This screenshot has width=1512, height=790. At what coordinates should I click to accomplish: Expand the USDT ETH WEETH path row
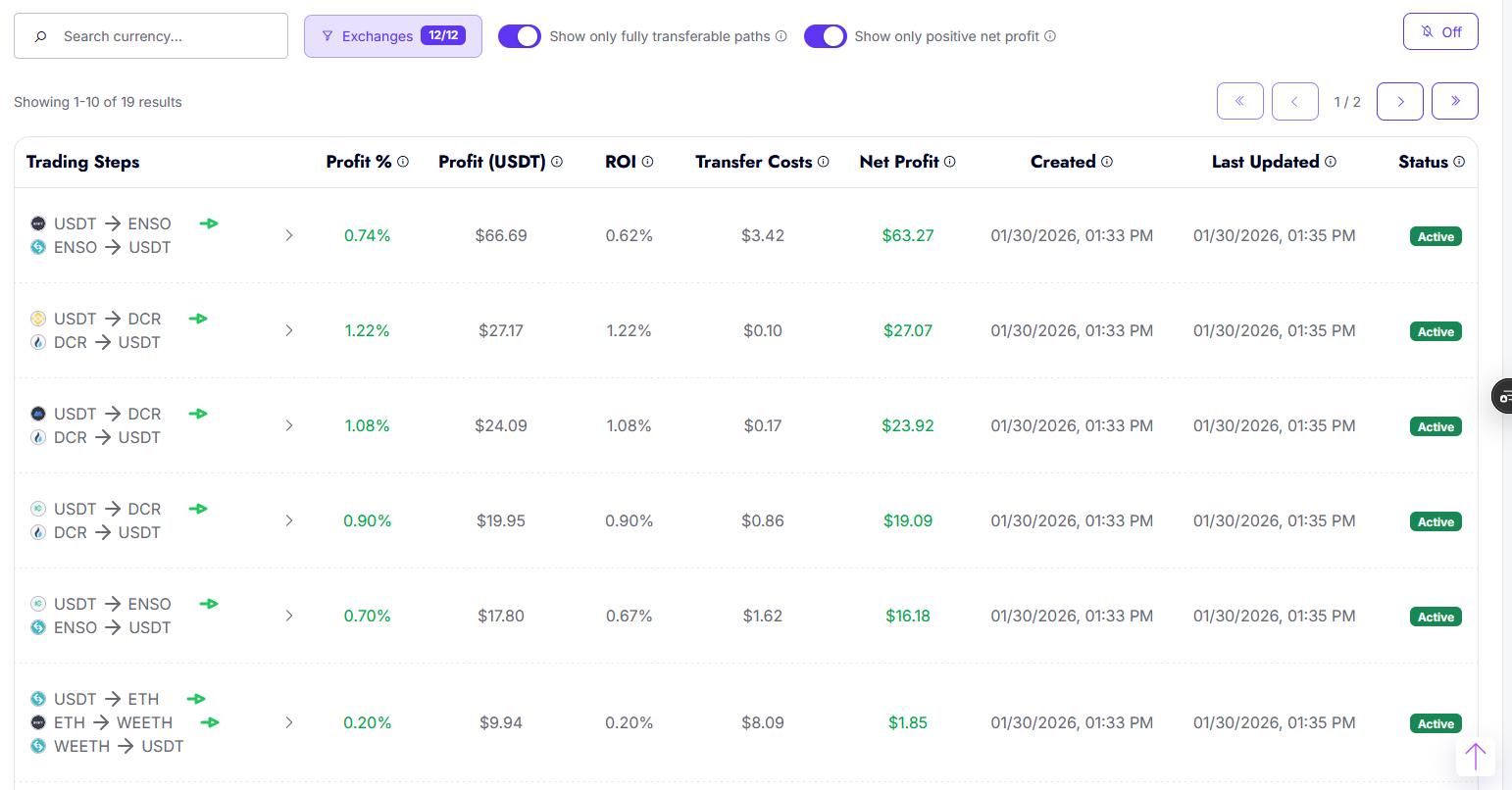289,722
